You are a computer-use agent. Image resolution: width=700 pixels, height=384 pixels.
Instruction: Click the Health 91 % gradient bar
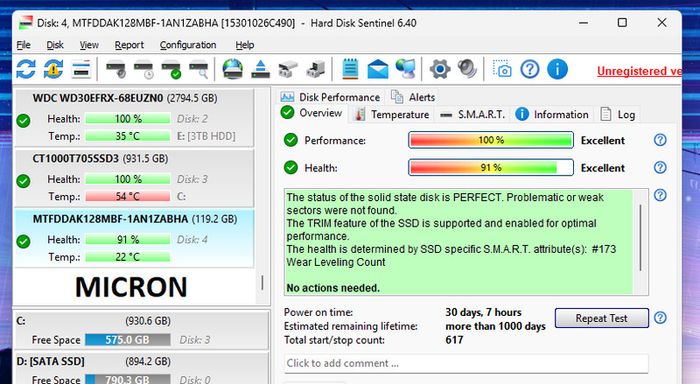(x=491, y=167)
